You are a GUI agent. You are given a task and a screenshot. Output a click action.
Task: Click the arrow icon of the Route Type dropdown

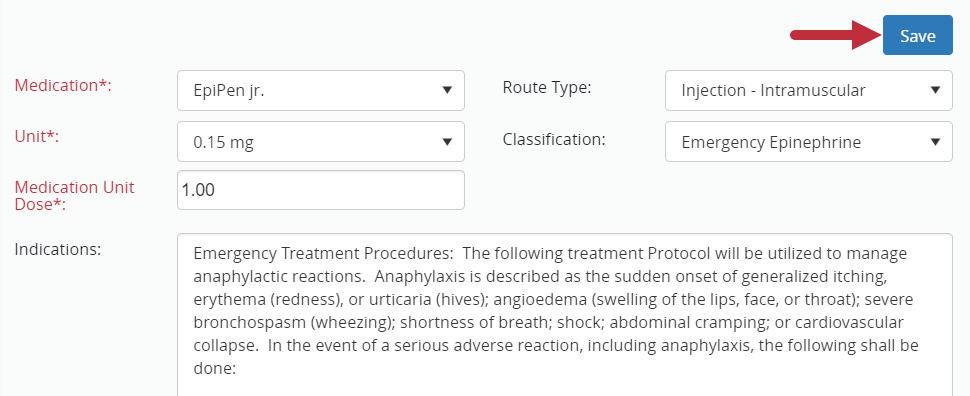click(935, 90)
